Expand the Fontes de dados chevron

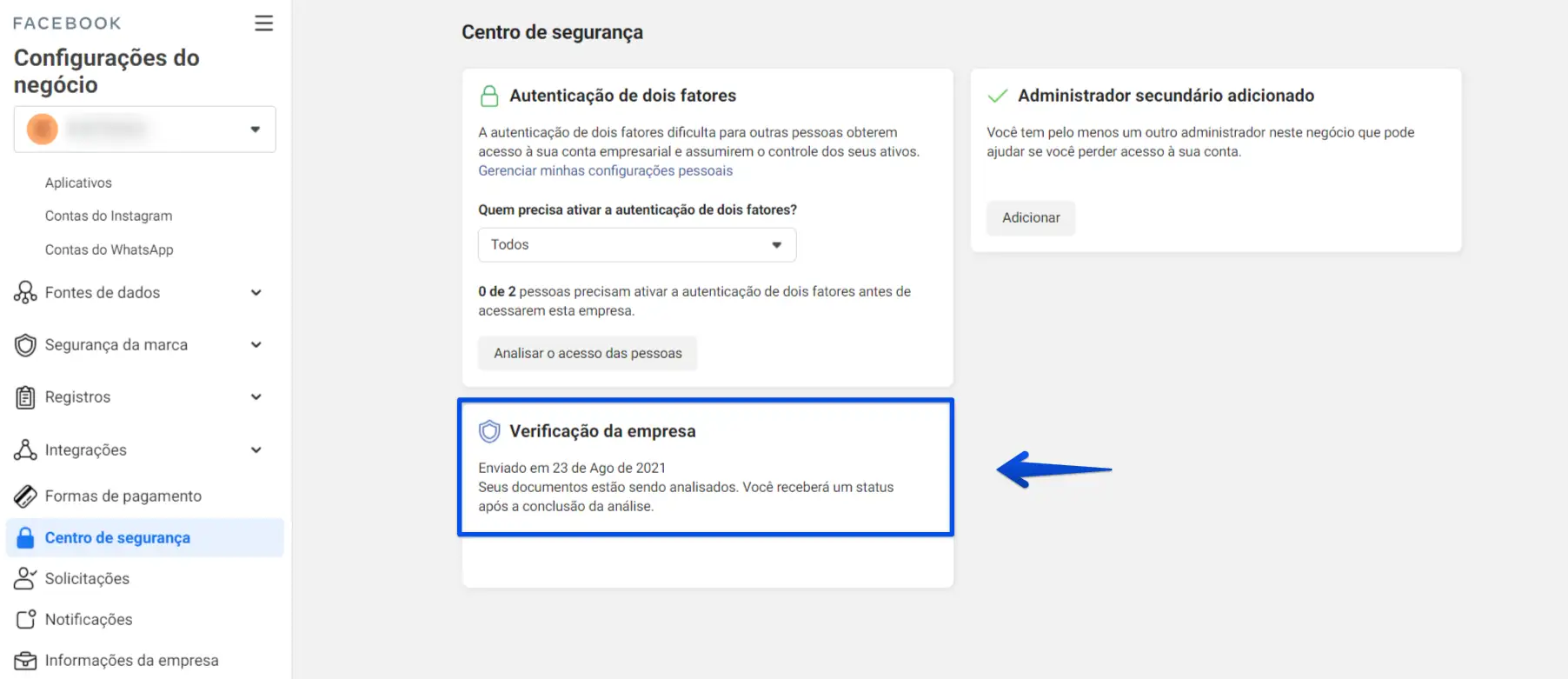pyautogui.click(x=256, y=293)
